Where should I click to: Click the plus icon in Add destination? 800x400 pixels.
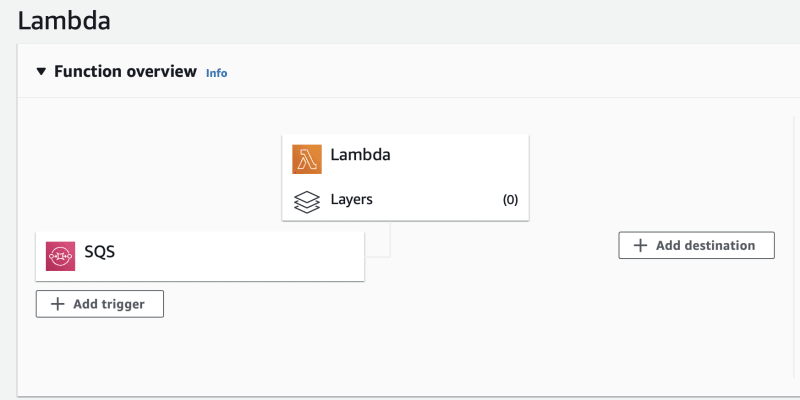point(640,245)
